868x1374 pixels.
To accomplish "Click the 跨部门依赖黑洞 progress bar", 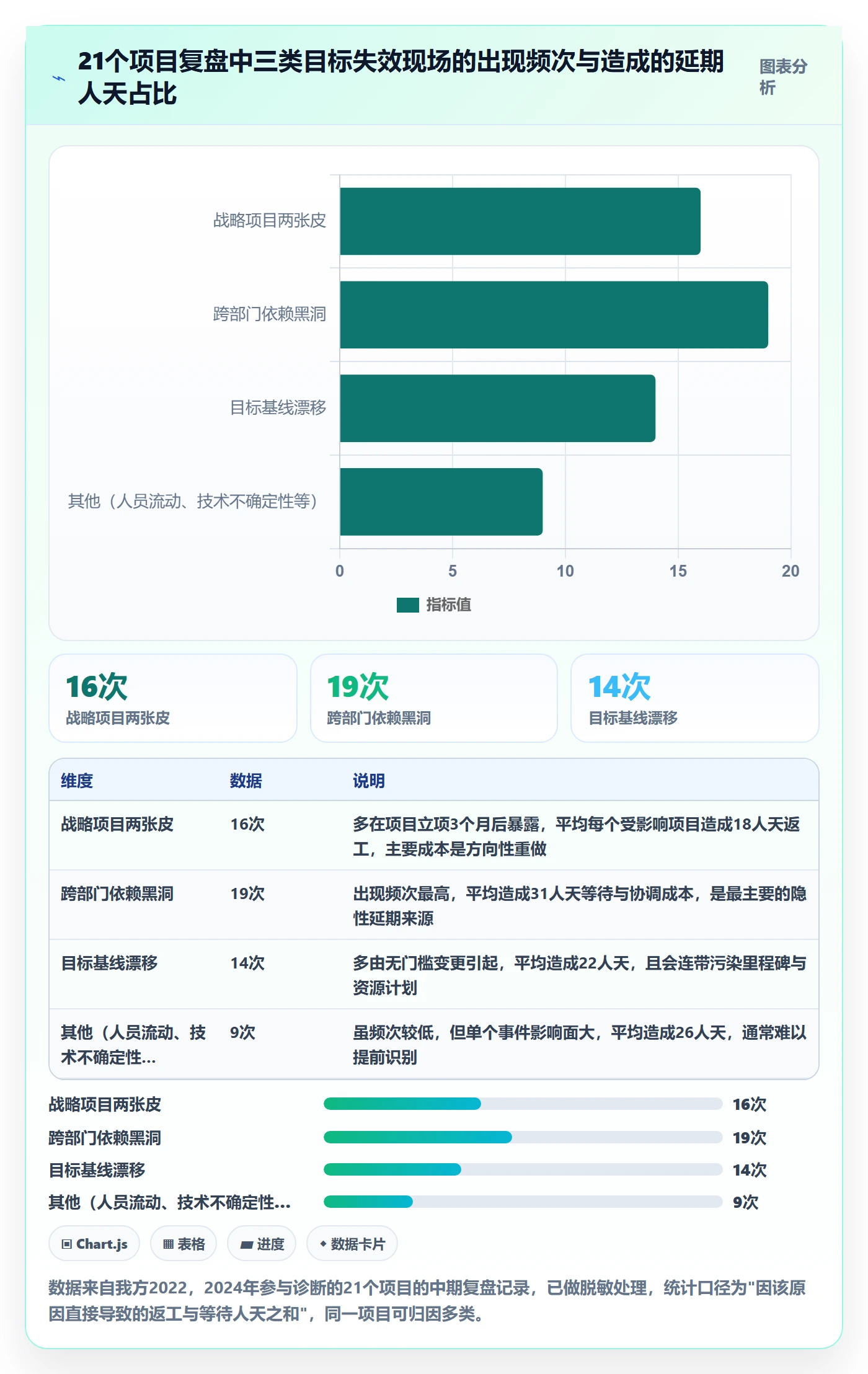I will 523,1137.
